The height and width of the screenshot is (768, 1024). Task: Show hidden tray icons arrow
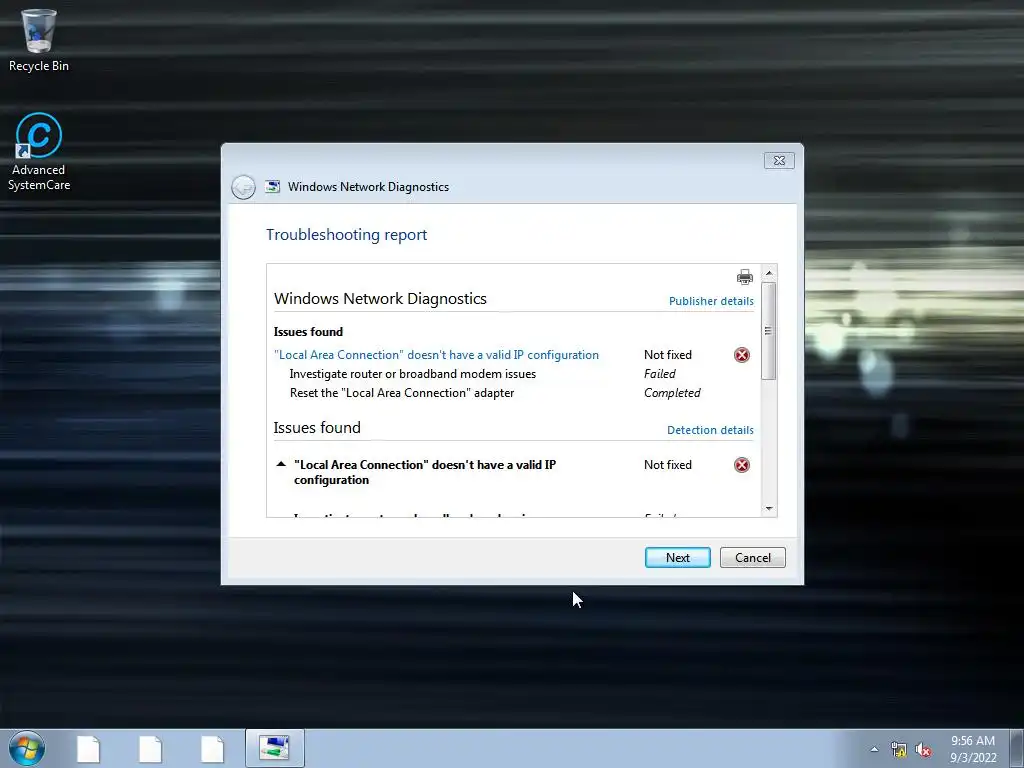pos(874,749)
